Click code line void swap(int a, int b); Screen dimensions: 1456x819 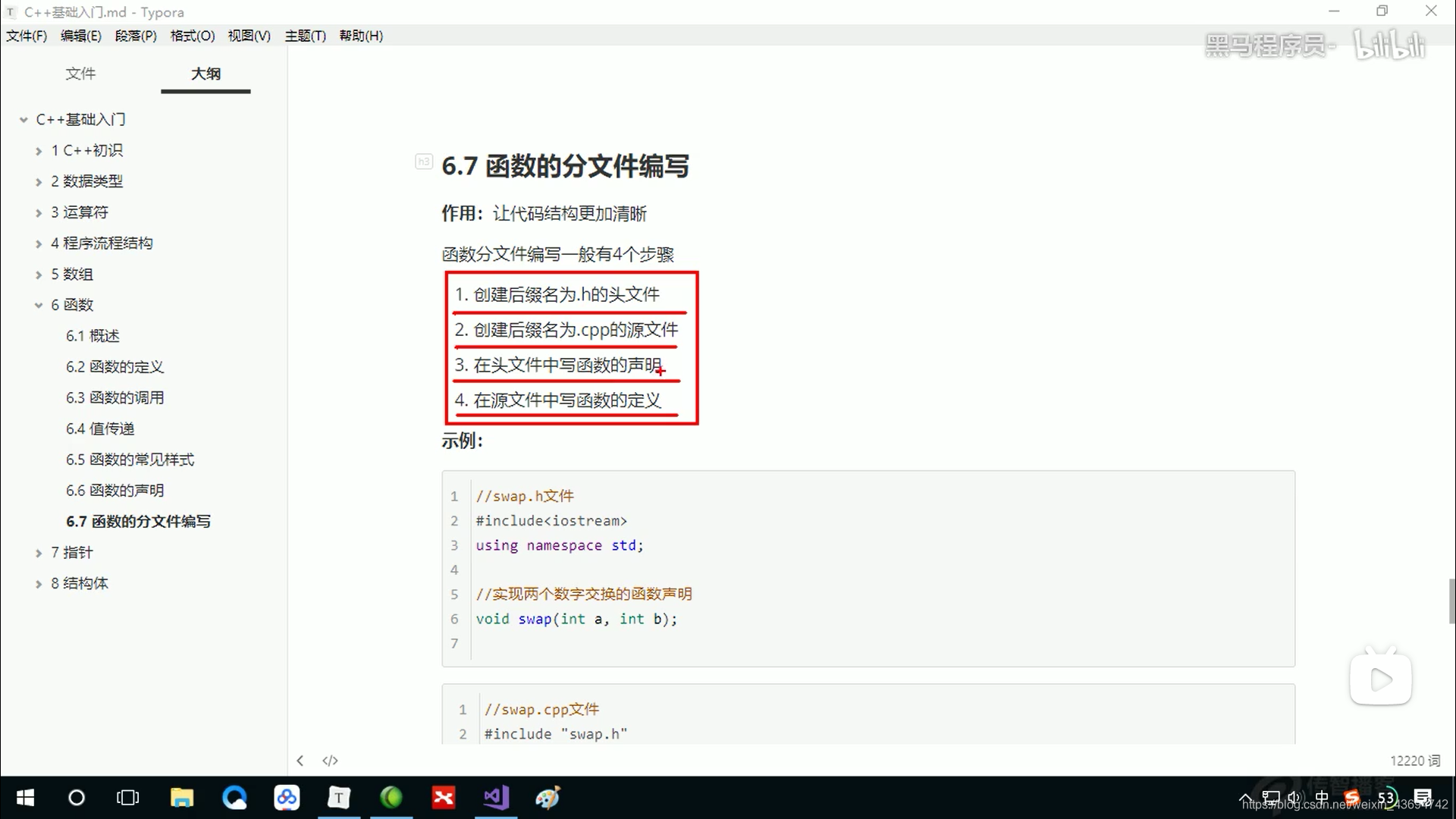[x=576, y=619]
